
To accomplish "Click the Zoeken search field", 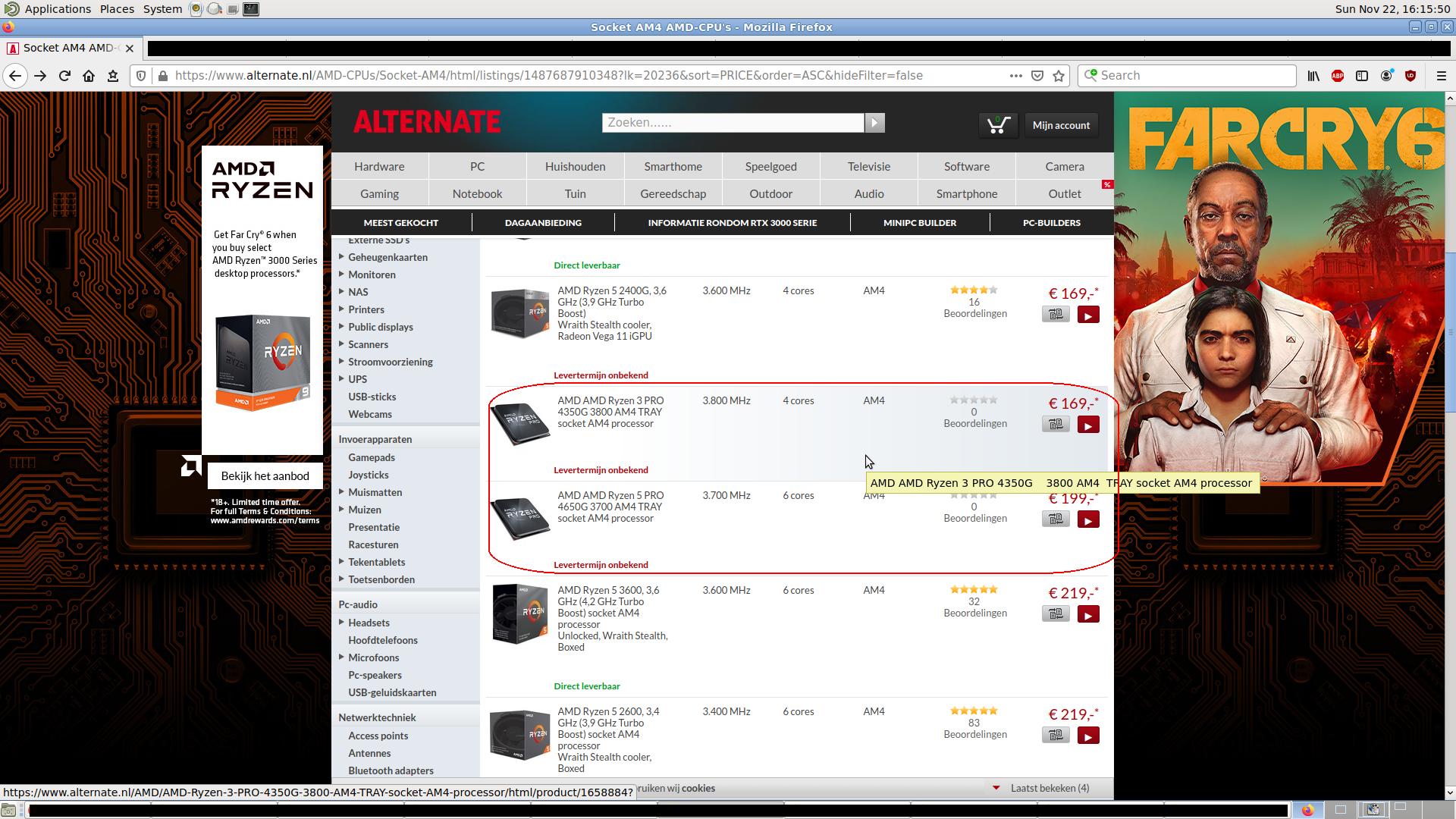I will [x=733, y=123].
